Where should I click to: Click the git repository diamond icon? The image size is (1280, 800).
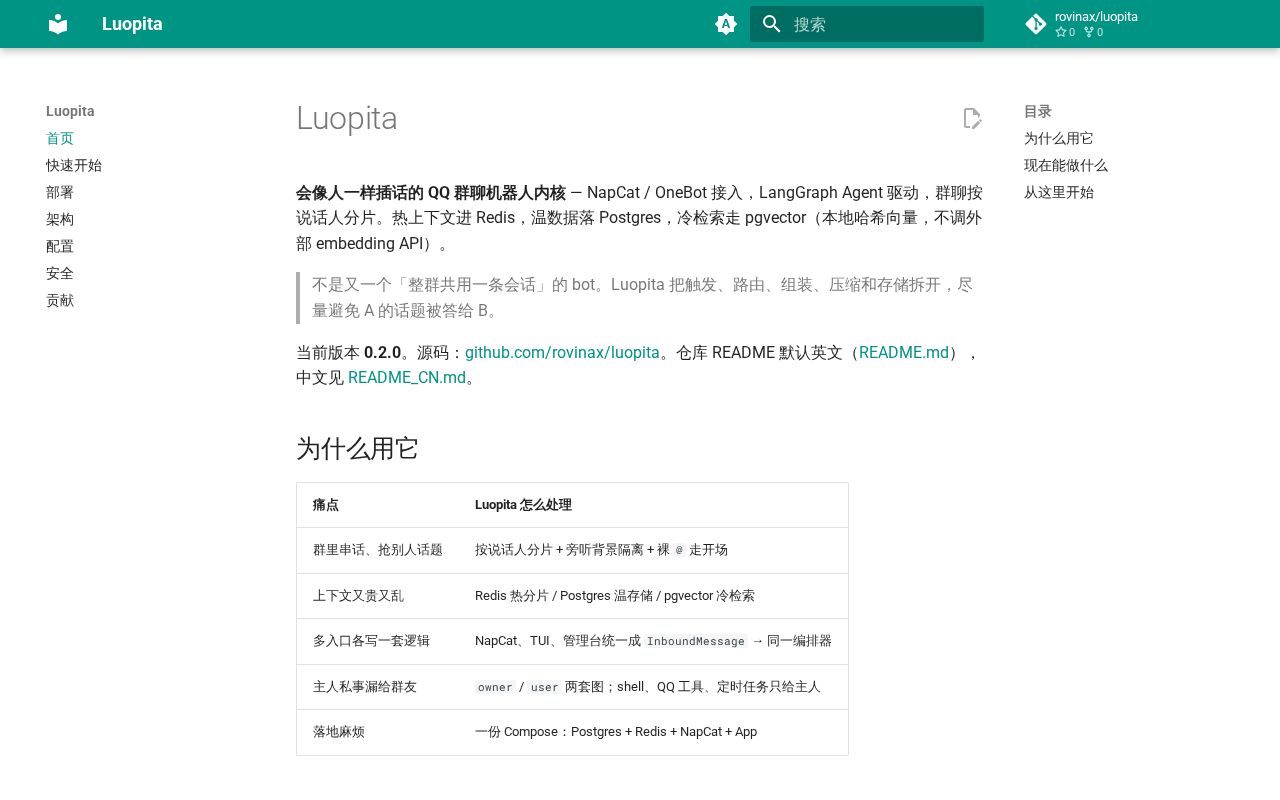pyautogui.click(x=1036, y=24)
